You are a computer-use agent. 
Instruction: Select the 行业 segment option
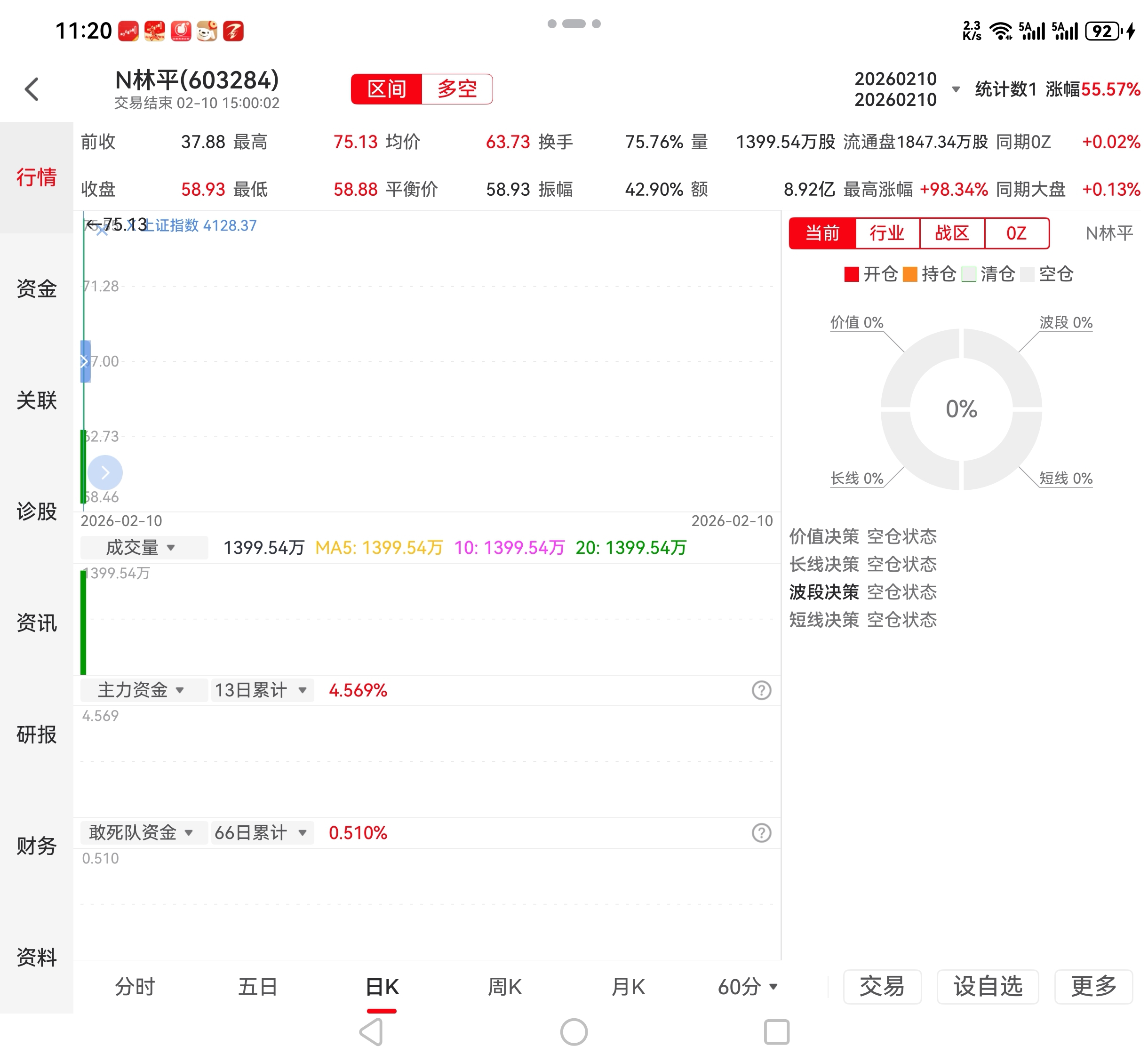coord(887,233)
